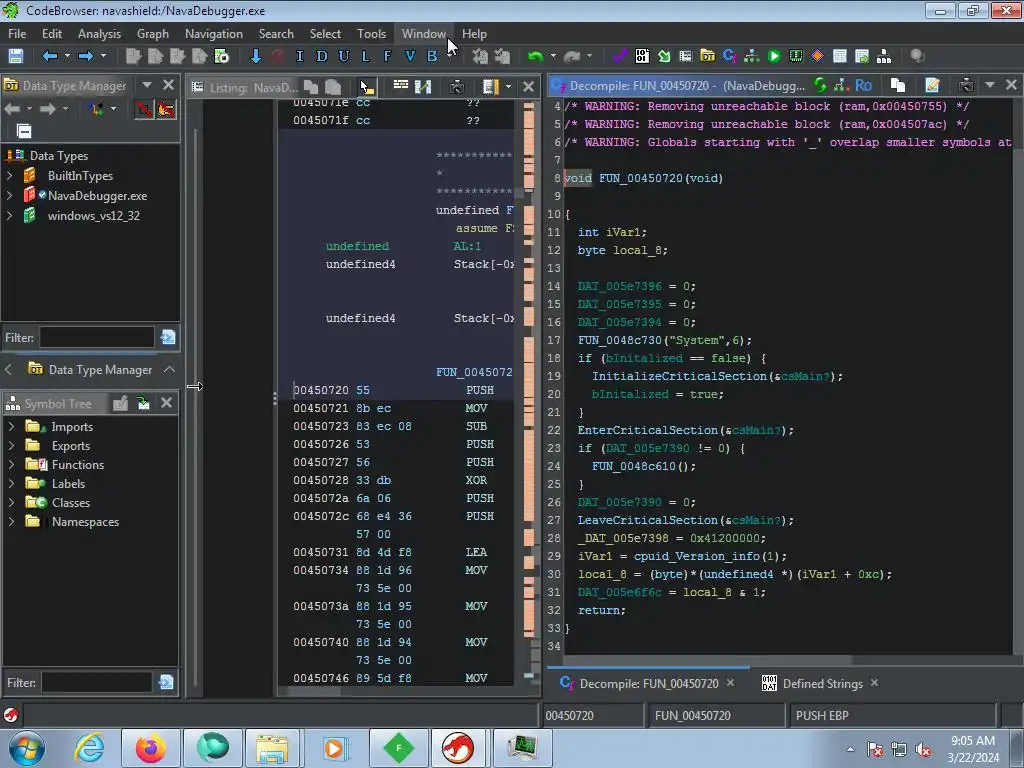Click the green play Script Manager icon
The width and height of the screenshot is (1024, 768).
click(774, 56)
